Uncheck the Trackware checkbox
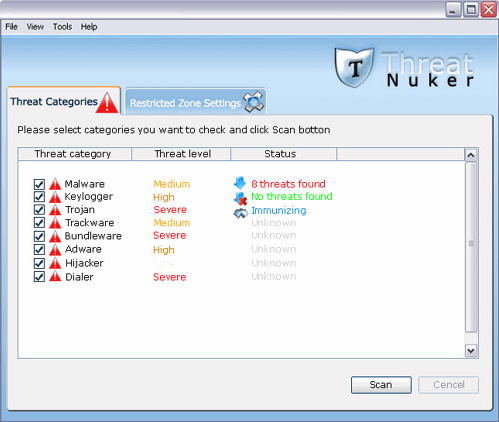 coord(39,223)
